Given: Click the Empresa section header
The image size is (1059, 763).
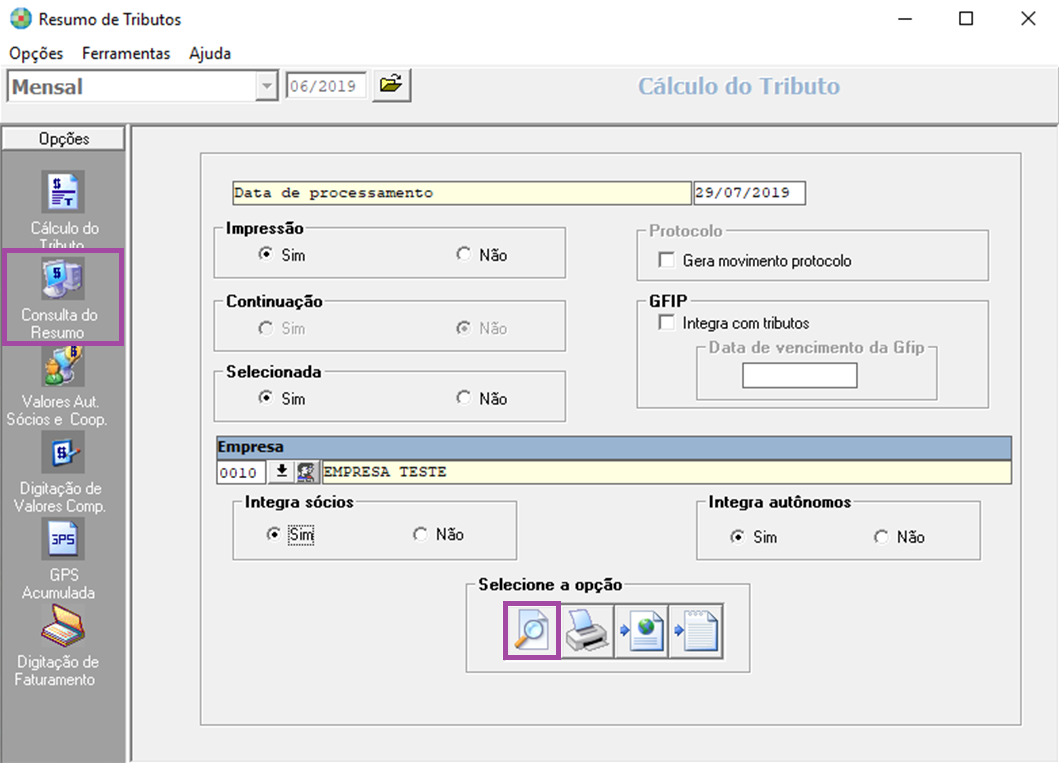Looking at the screenshot, I should pyautogui.click(x=614, y=448).
